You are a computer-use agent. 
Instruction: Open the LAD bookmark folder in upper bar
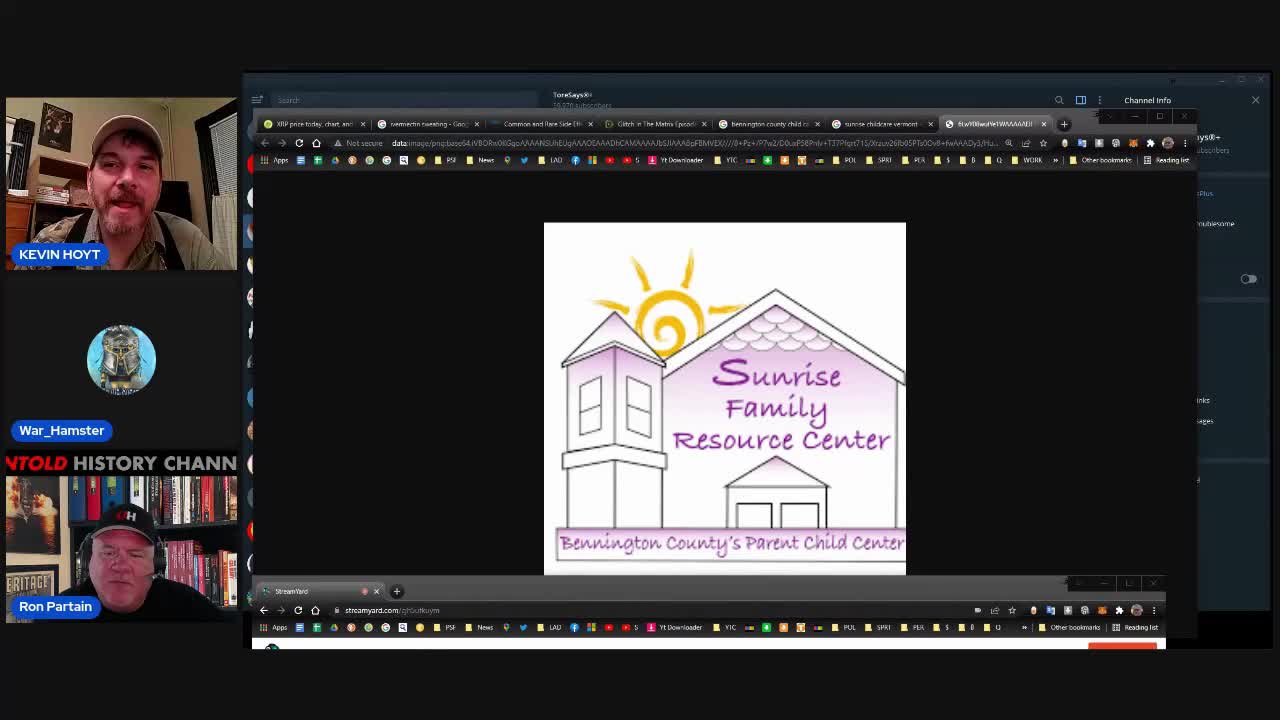tap(551, 160)
